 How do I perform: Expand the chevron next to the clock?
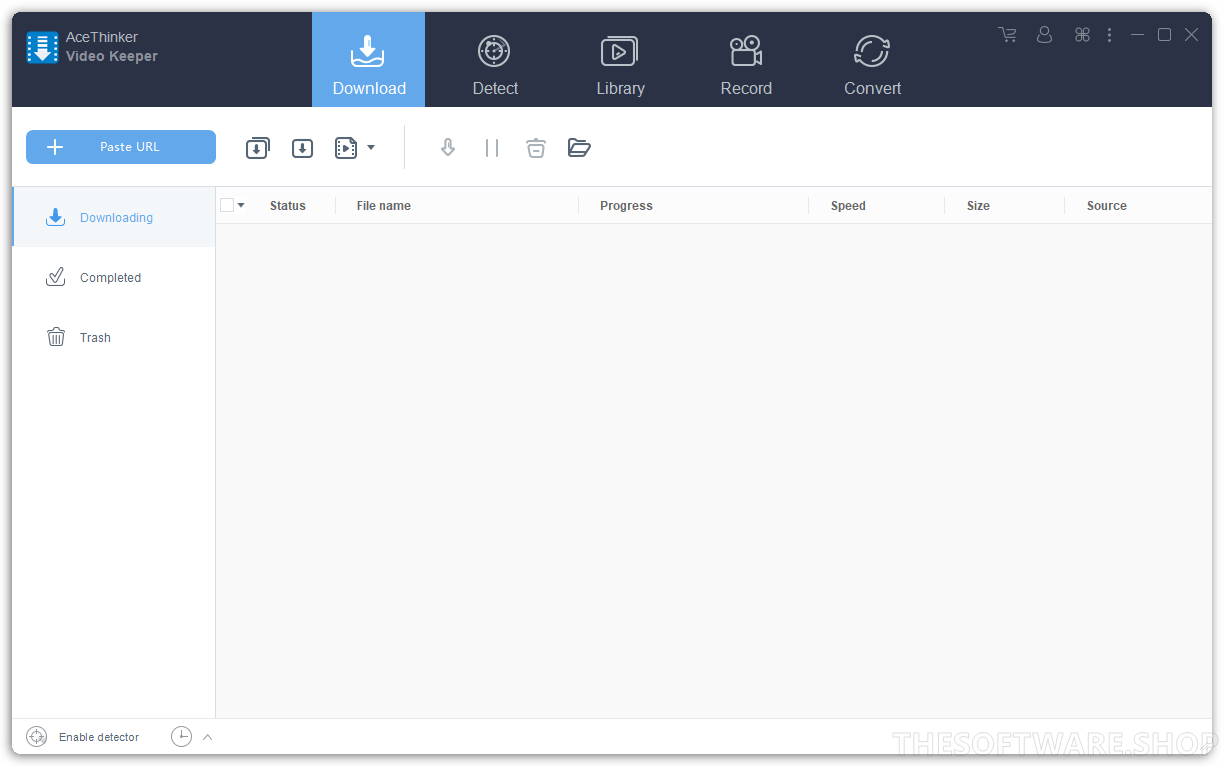207,737
